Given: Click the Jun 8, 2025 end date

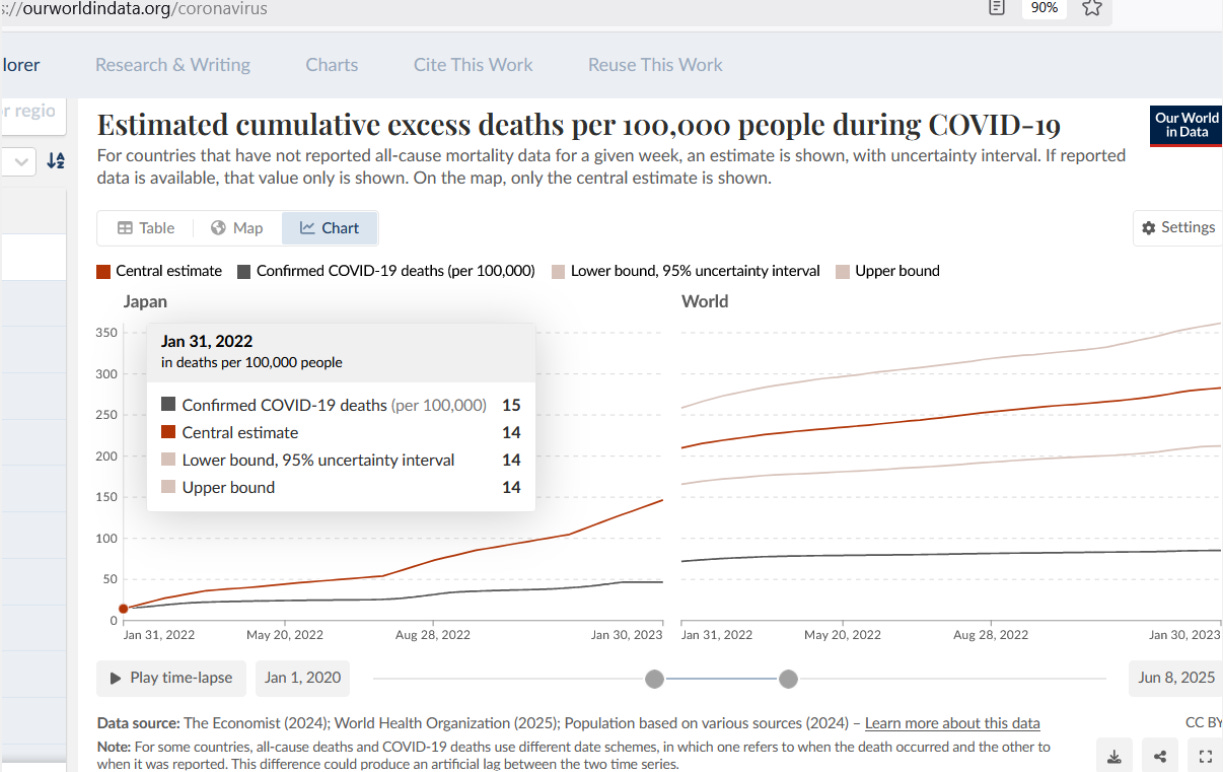Looking at the screenshot, I should click(1176, 678).
